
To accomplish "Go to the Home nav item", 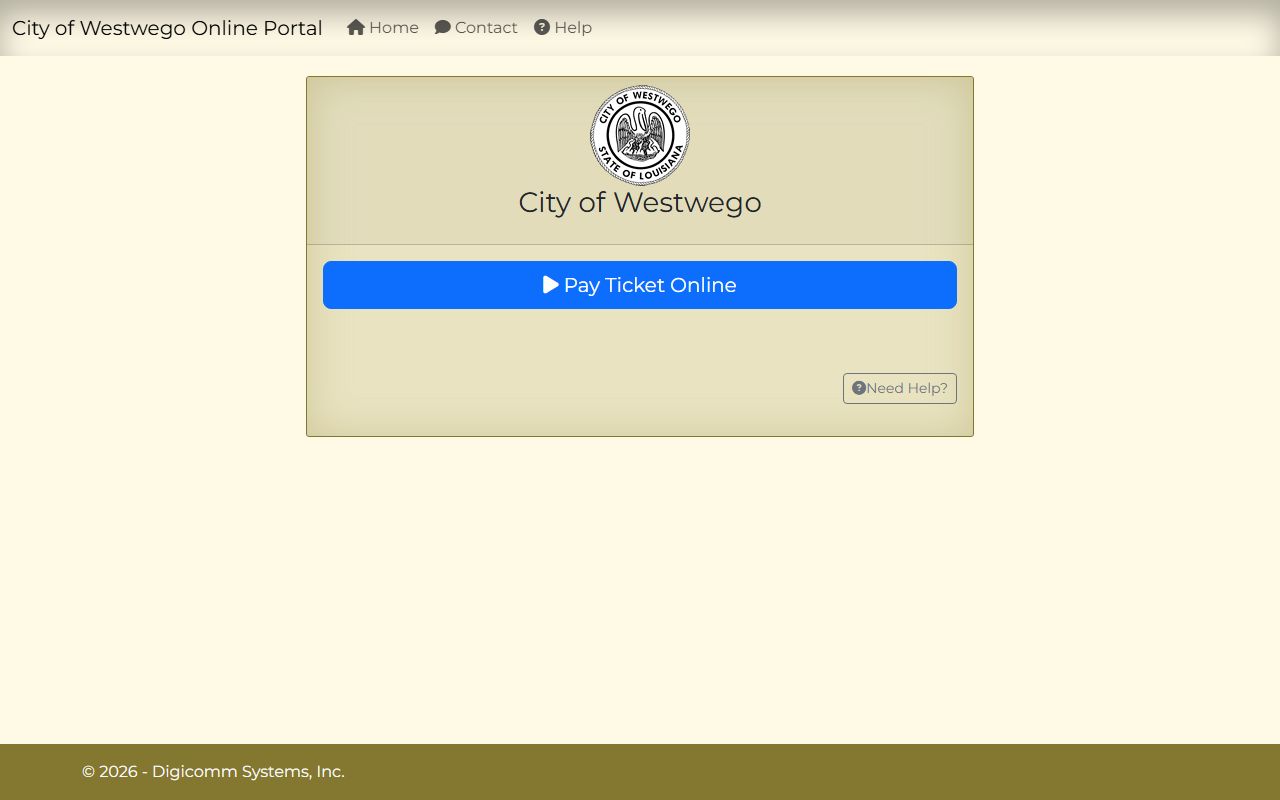I will pos(383,28).
